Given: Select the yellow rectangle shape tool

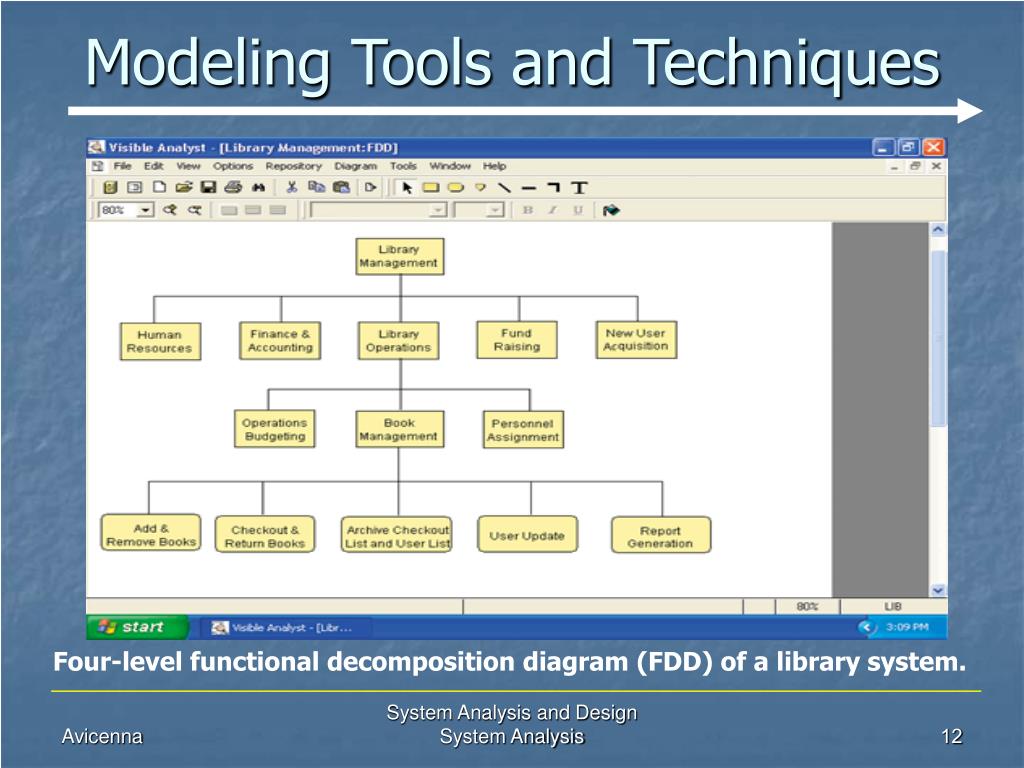Looking at the screenshot, I should point(431,187).
